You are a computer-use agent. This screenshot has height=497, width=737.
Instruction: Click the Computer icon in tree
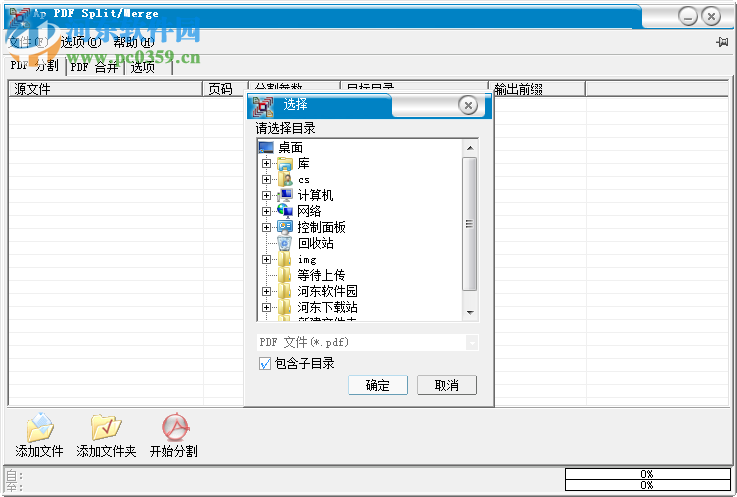pyautogui.click(x=285, y=195)
